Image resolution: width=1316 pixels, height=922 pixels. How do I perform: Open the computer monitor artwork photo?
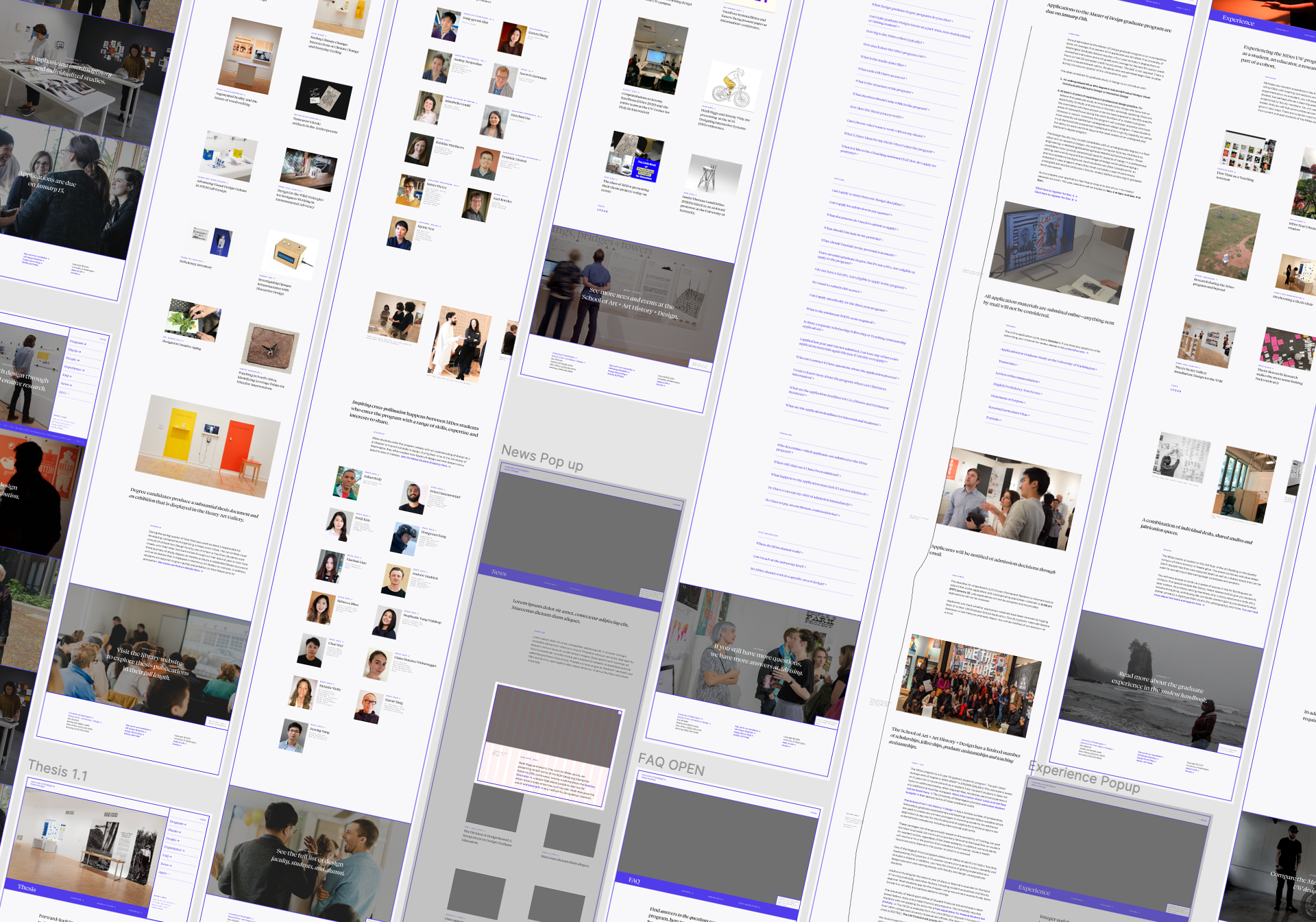coord(1062,254)
